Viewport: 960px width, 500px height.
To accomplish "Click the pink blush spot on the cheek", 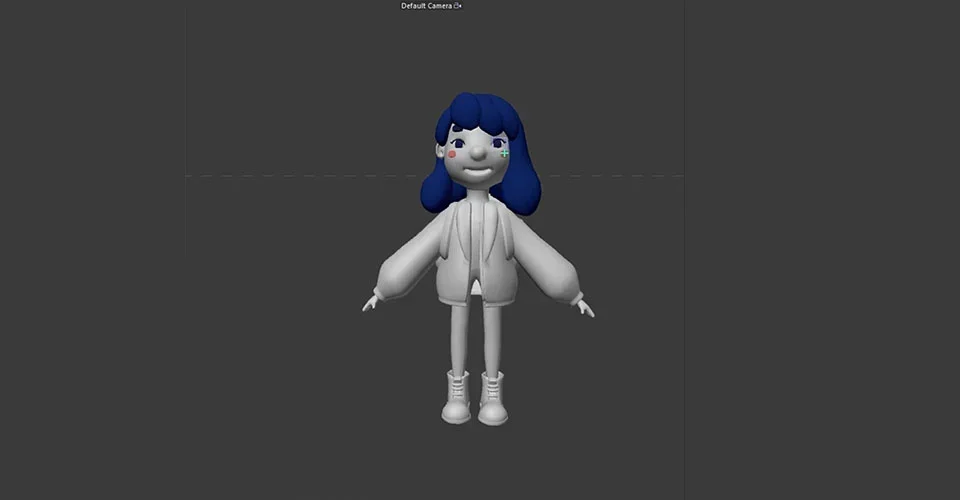I will tap(452, 154).
